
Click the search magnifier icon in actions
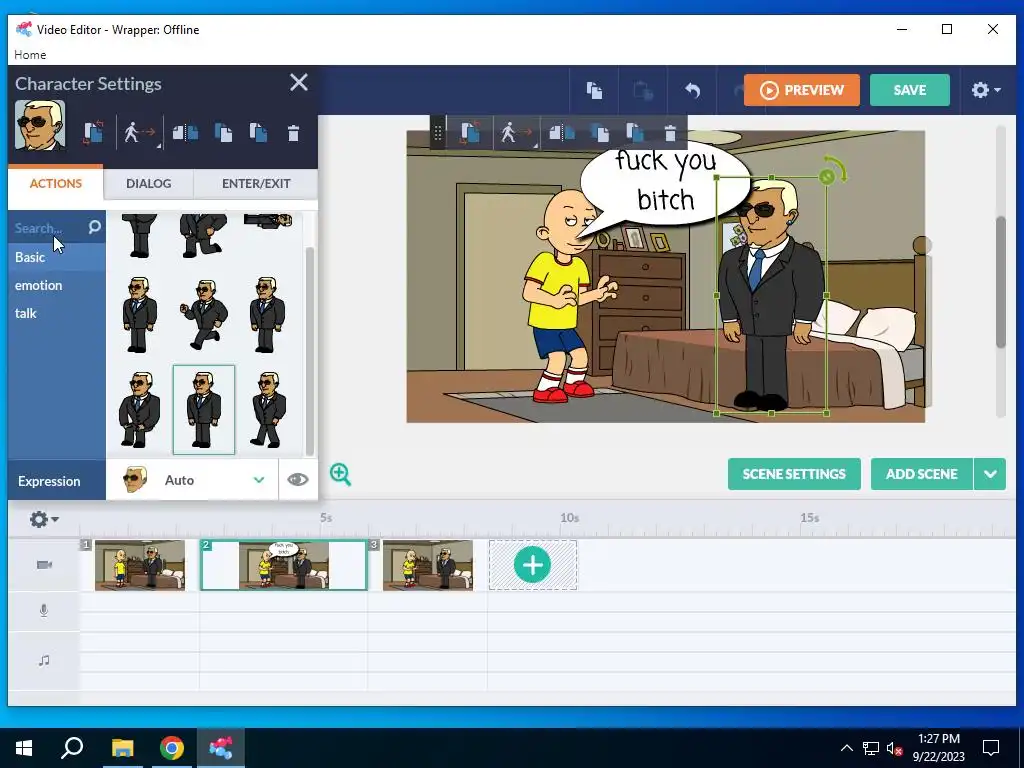(x=95, y=227)
